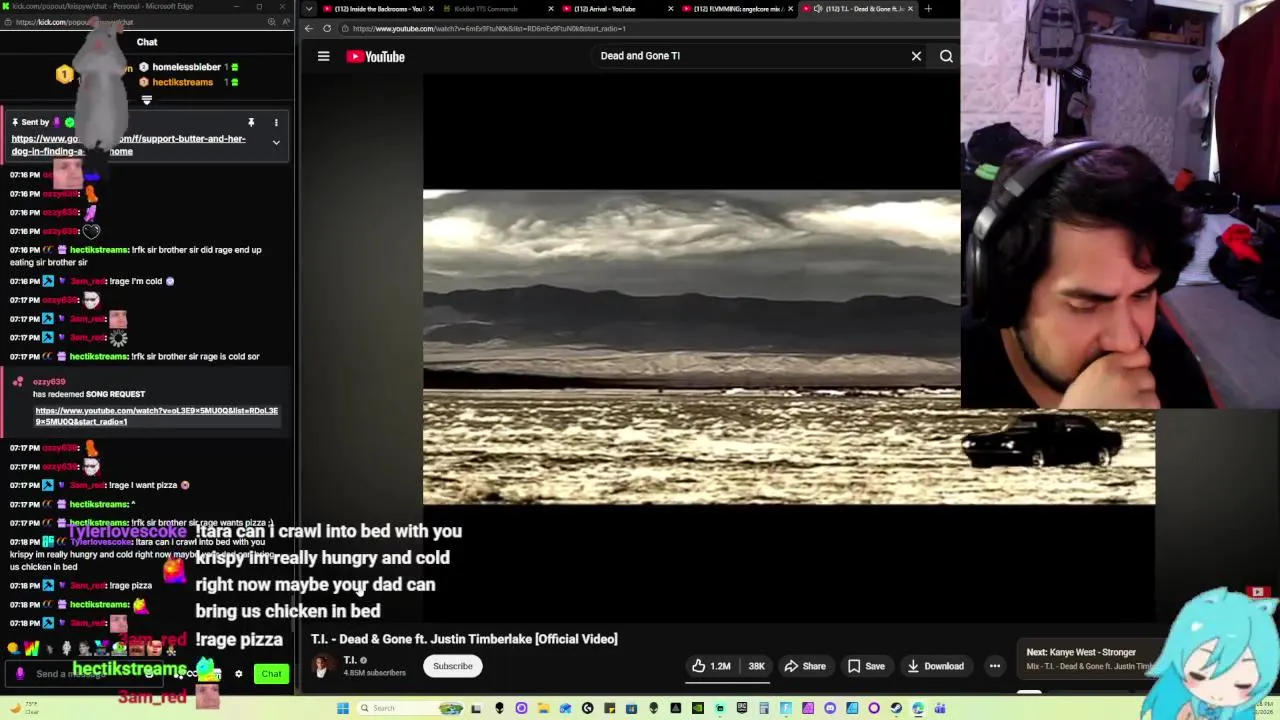Viewport: 1280px width, 720px height.
Task: Open ozzy639's redeemed song request YouTube link
Action: (157, 416)
